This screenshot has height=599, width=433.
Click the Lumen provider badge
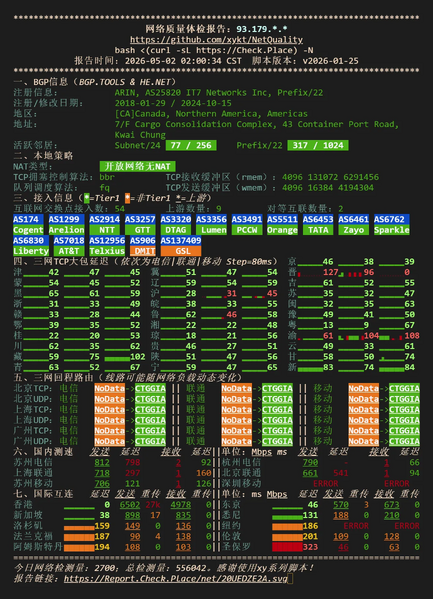[211, 230]
